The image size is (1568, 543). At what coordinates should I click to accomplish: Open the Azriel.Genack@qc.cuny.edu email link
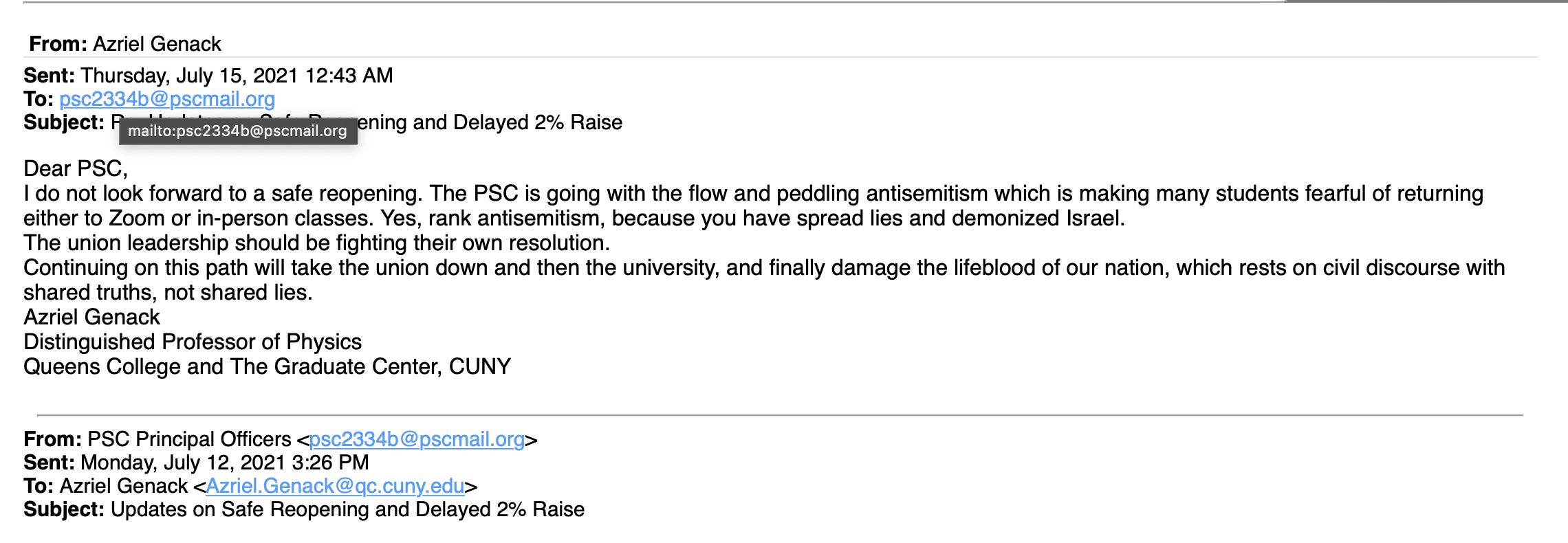coord(335,486)
